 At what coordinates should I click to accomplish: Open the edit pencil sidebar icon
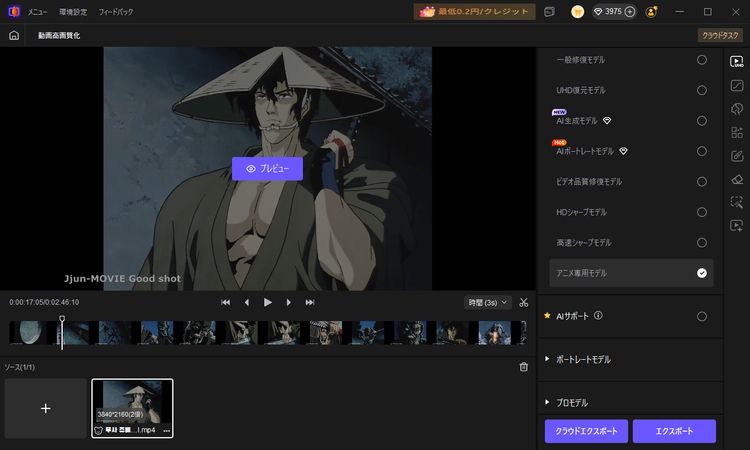click(737, 156)
